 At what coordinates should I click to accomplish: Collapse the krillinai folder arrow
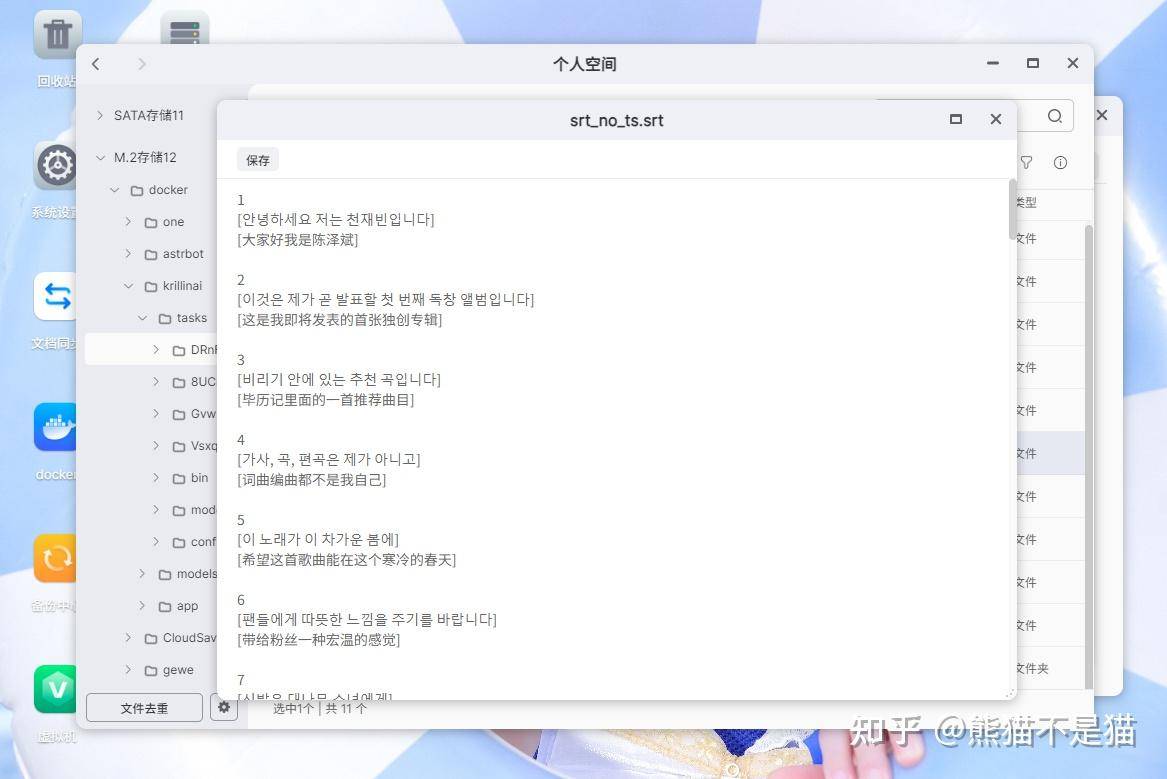click(129, 286)
